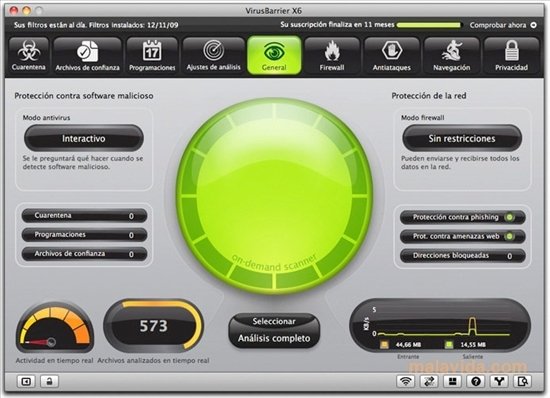The height and width of the screenshot is (398, 550).
Task: Open the Cuarentena biohazard tab
Action: 28,56
